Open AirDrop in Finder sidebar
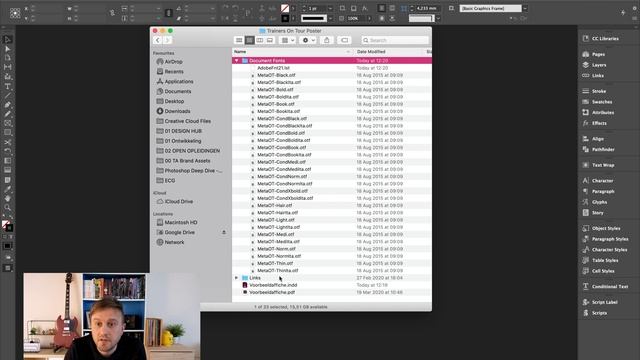The image size is (640, 360). pyautogui.click(x=170, y=62)
